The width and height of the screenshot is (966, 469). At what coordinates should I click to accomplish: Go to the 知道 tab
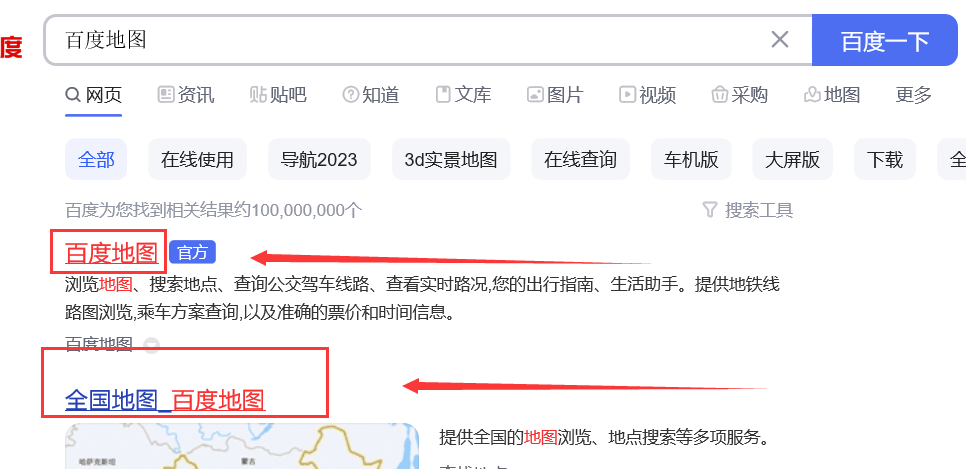(371, 95)
